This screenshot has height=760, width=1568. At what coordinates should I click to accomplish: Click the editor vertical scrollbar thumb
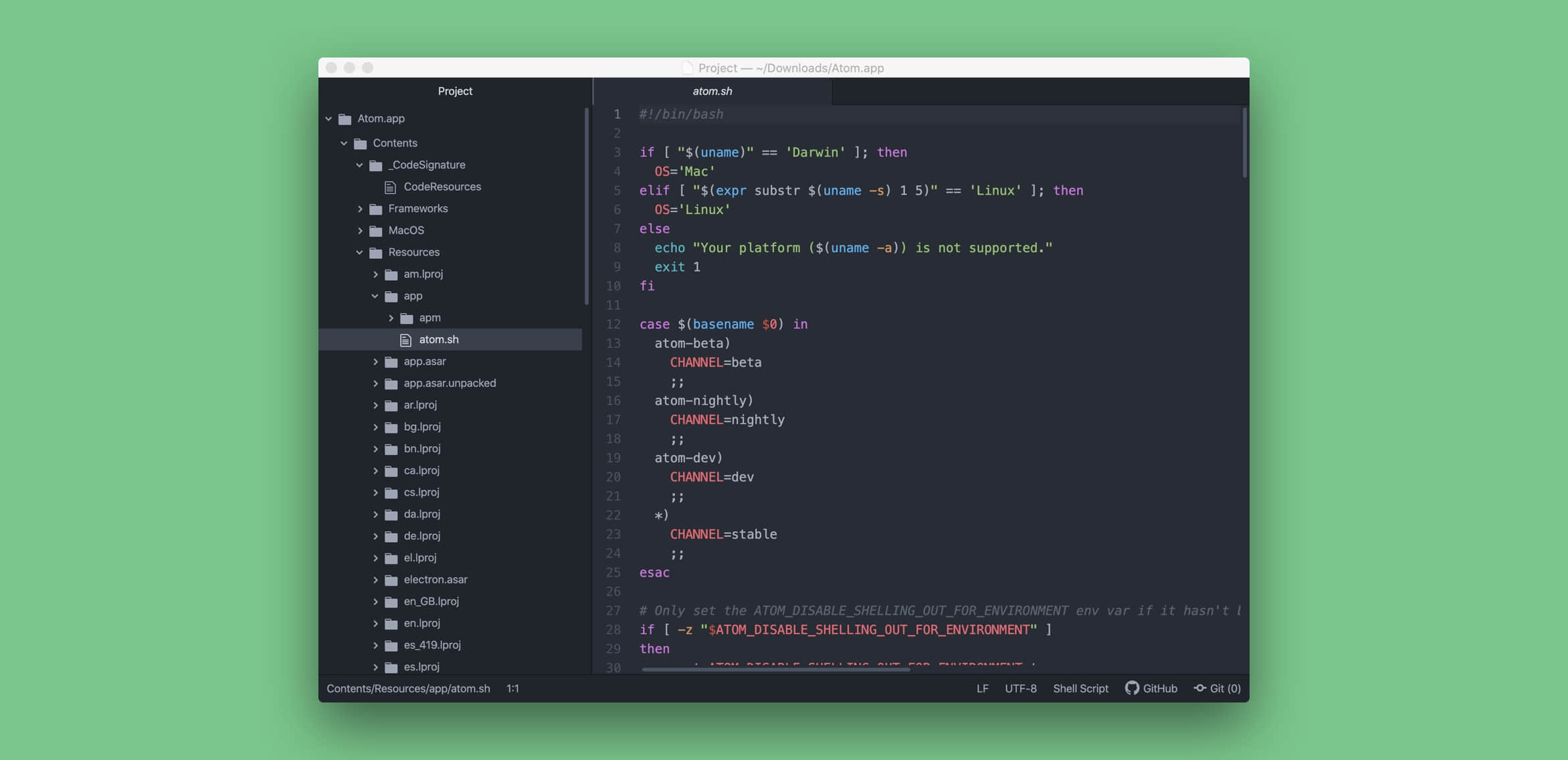[1244, 142]
